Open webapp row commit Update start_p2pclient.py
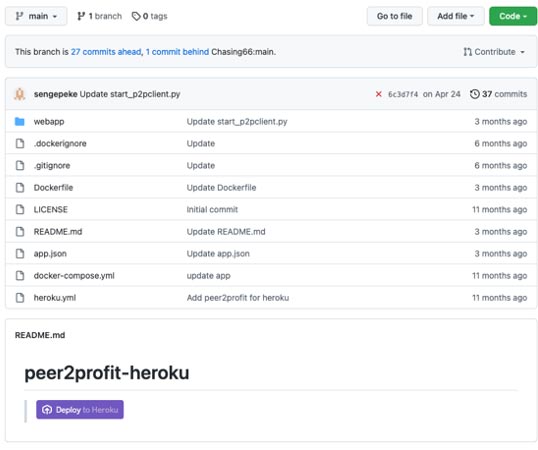The width and height of the screenshot is (538, 450). 237,121
